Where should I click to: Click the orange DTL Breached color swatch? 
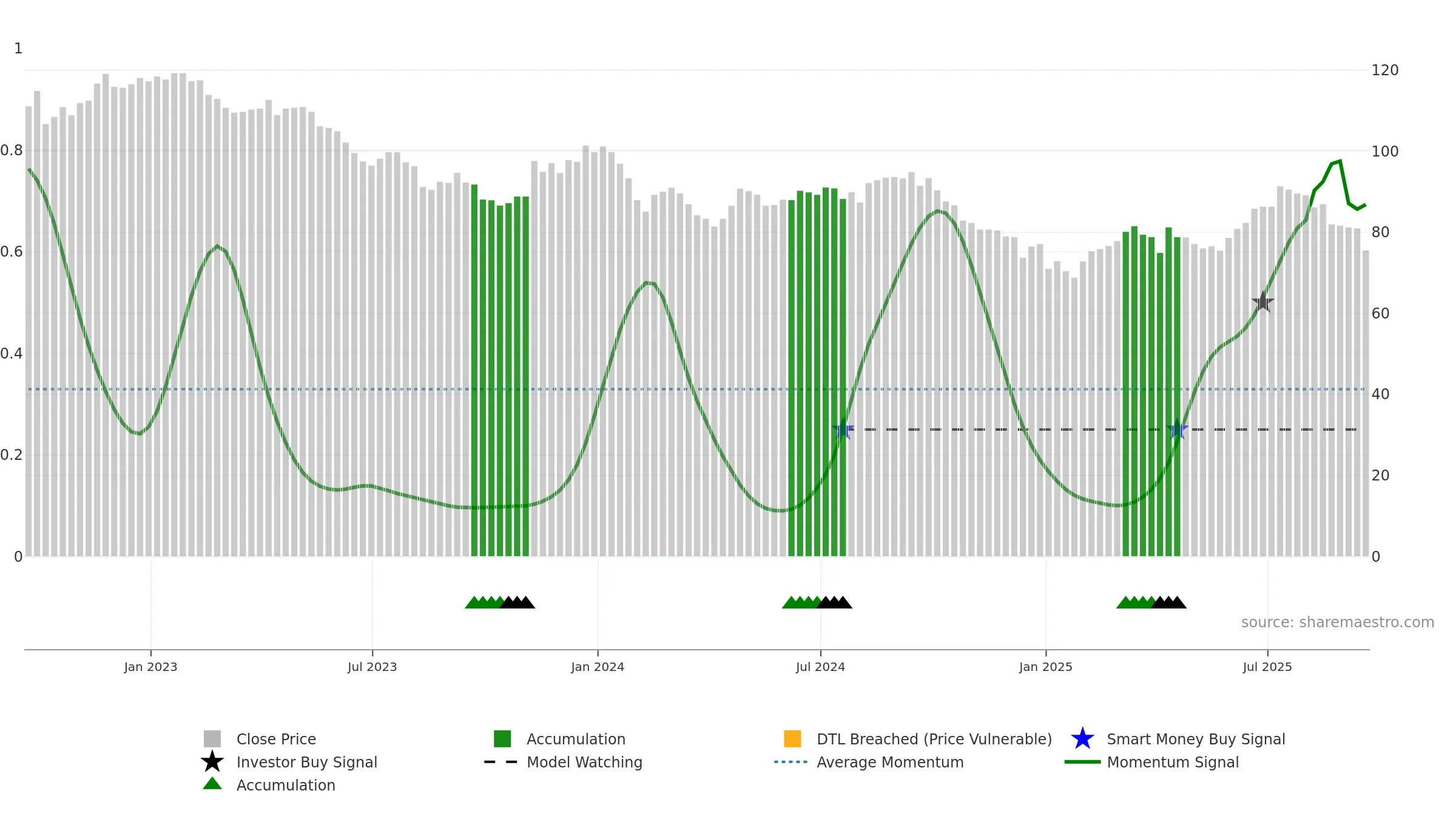(792, 739)
